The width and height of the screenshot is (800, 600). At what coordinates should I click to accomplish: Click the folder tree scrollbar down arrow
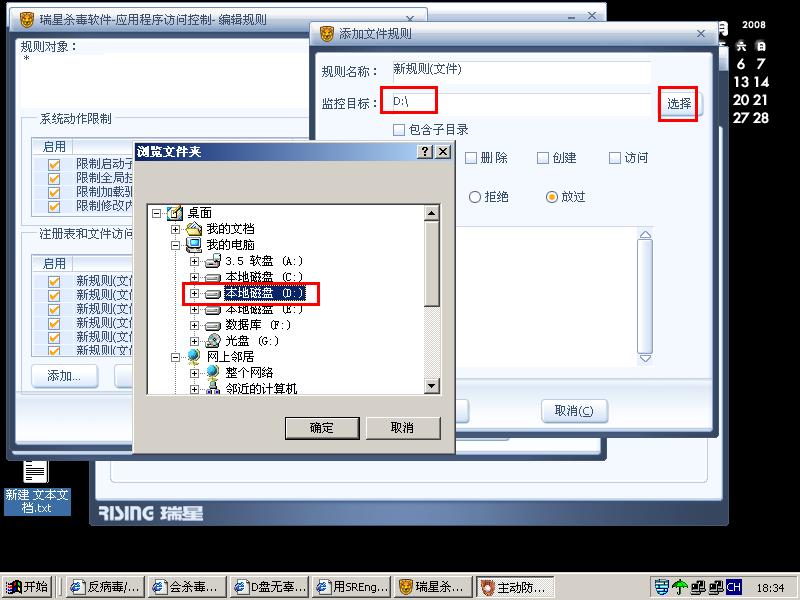[x=432, y=386]
